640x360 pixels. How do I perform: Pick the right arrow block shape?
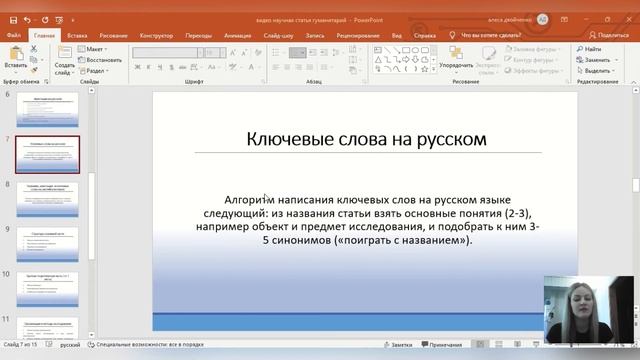406,60
